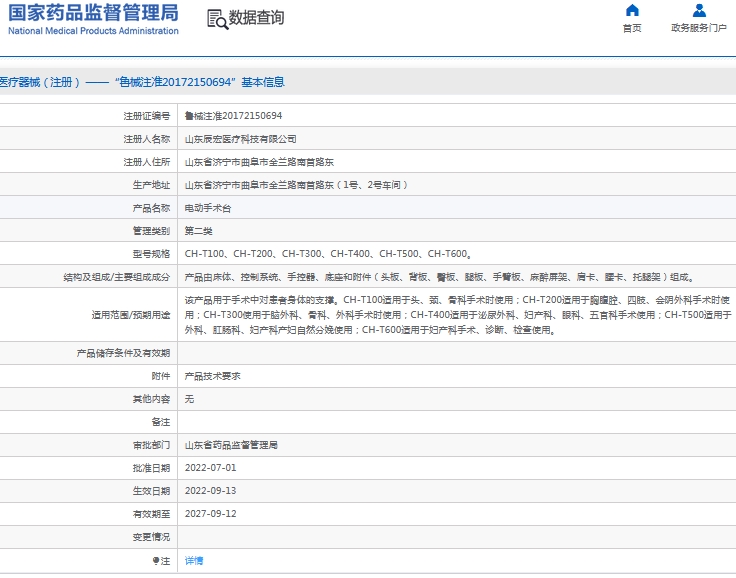
Task: Click the 数据查询 search document icon
Action: 217,19
